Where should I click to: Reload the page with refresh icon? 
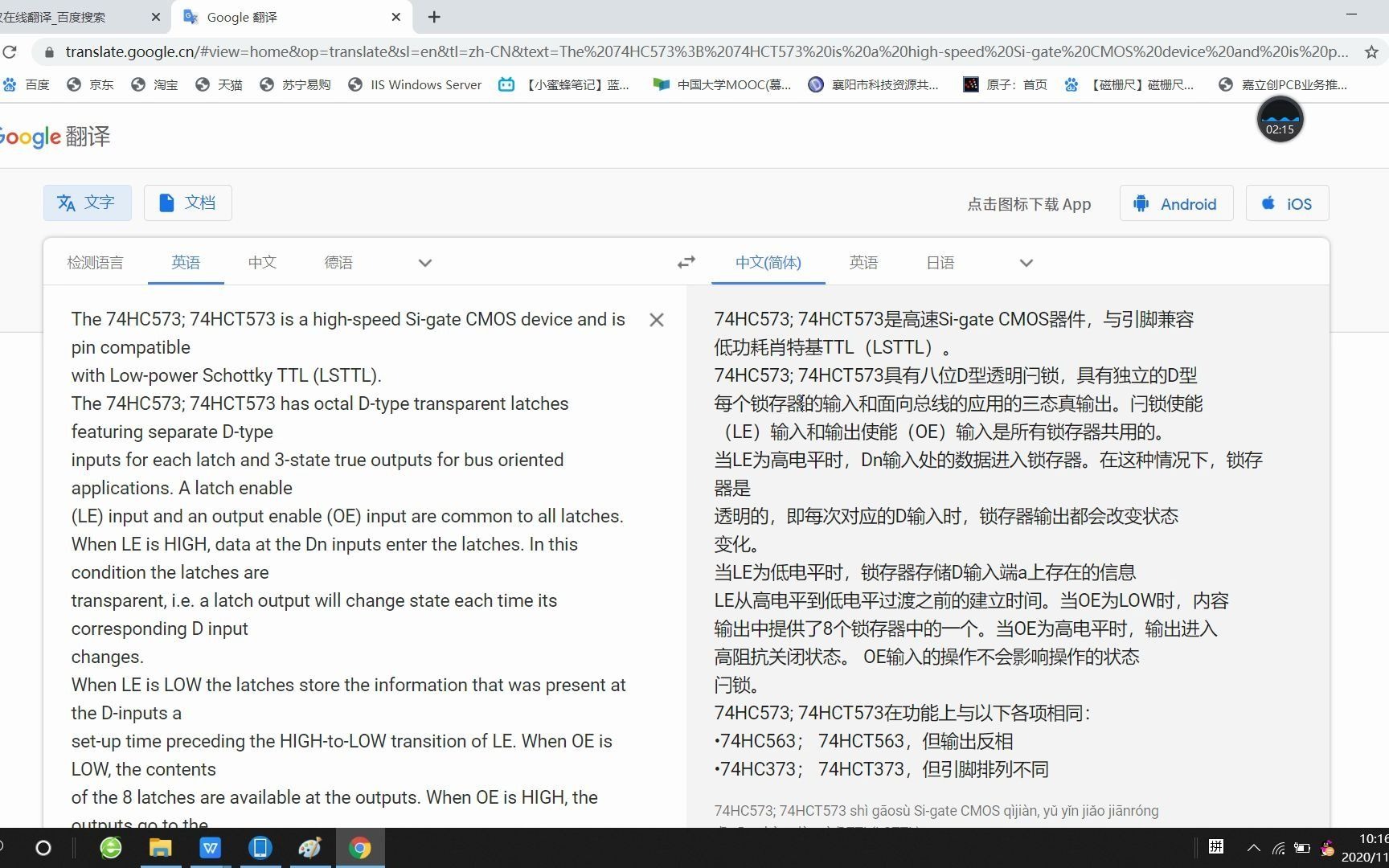[x=10, y=51]
